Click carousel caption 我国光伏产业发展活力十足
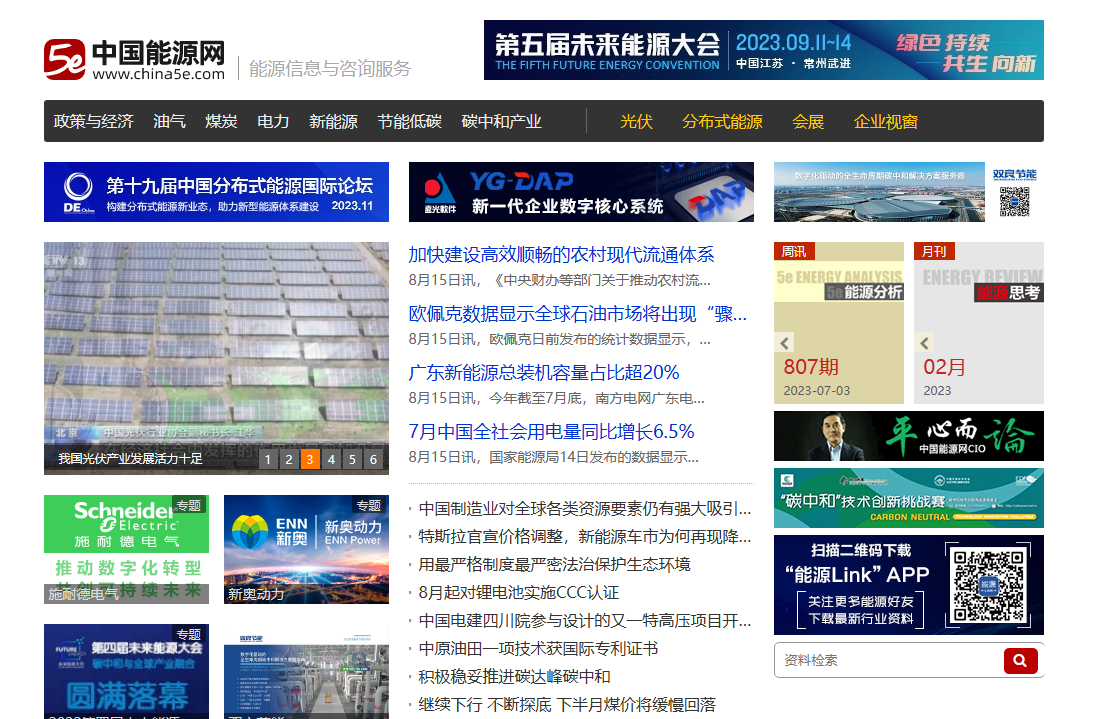 [x=130, y=459]
